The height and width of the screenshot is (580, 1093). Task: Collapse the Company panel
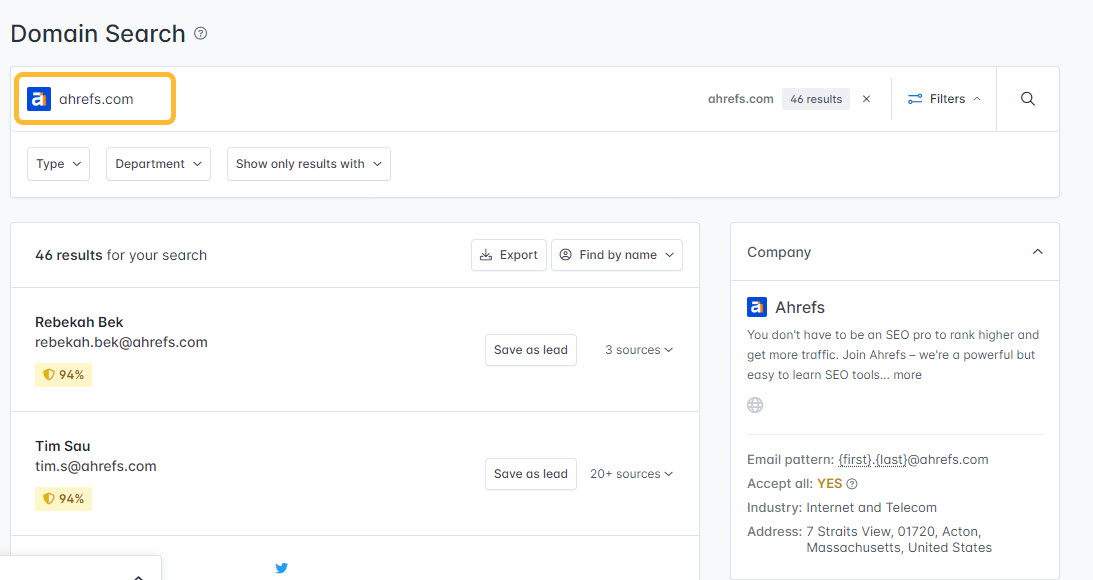[x=1037, y=251]
